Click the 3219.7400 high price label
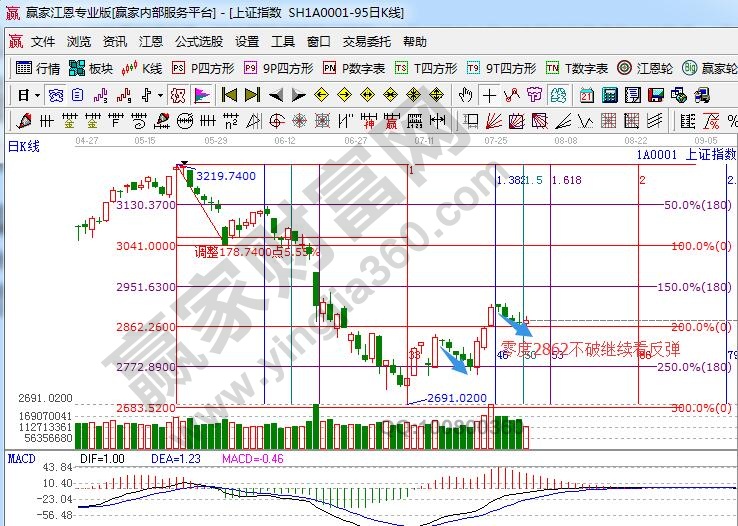Screen dimensions: 738x526 [x=226, y=176]
